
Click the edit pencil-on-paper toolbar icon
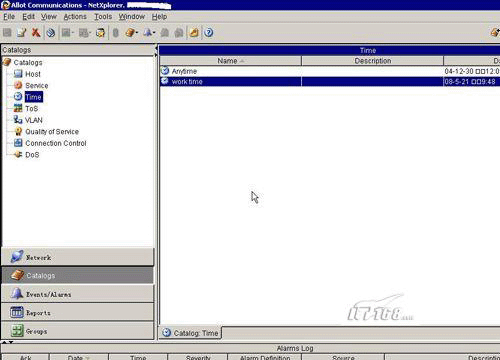tap(22, 32)
